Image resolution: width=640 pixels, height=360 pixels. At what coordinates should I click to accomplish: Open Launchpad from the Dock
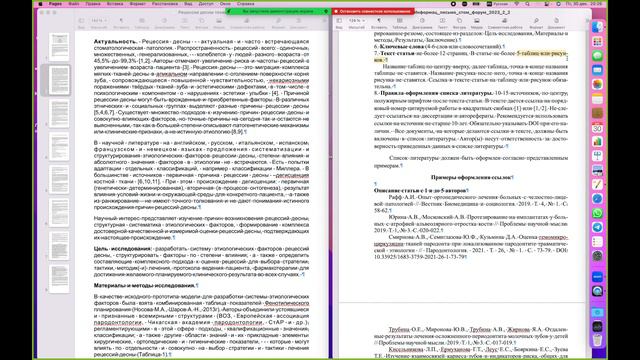597,42
